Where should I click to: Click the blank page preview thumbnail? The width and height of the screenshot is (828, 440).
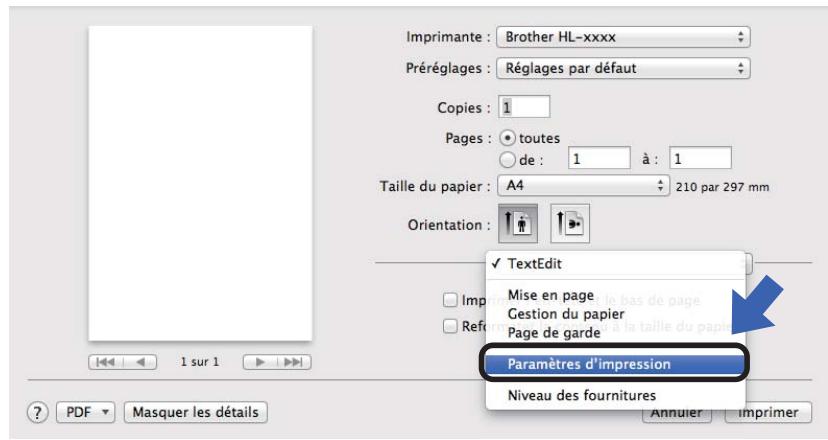(200, 183)
